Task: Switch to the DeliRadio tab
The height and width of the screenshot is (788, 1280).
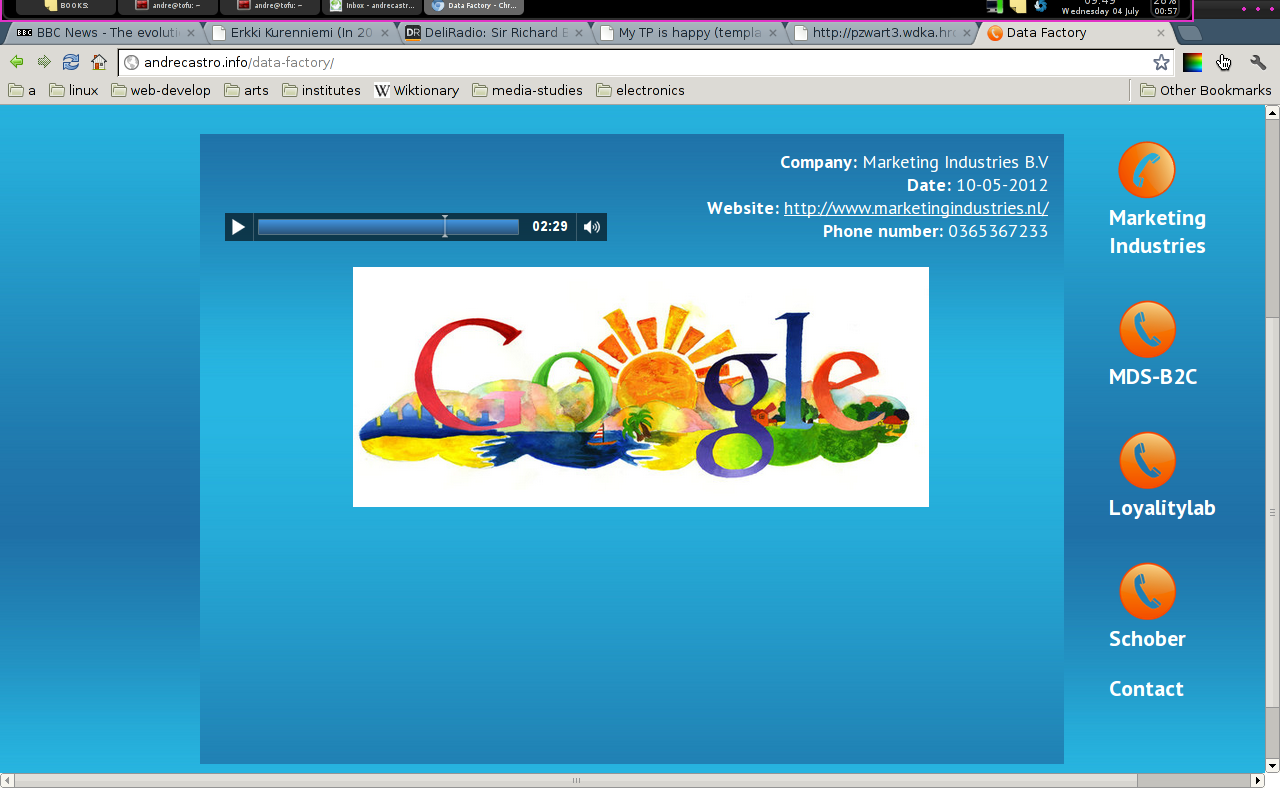Action: pyautogui.click(x=494, y=33)
